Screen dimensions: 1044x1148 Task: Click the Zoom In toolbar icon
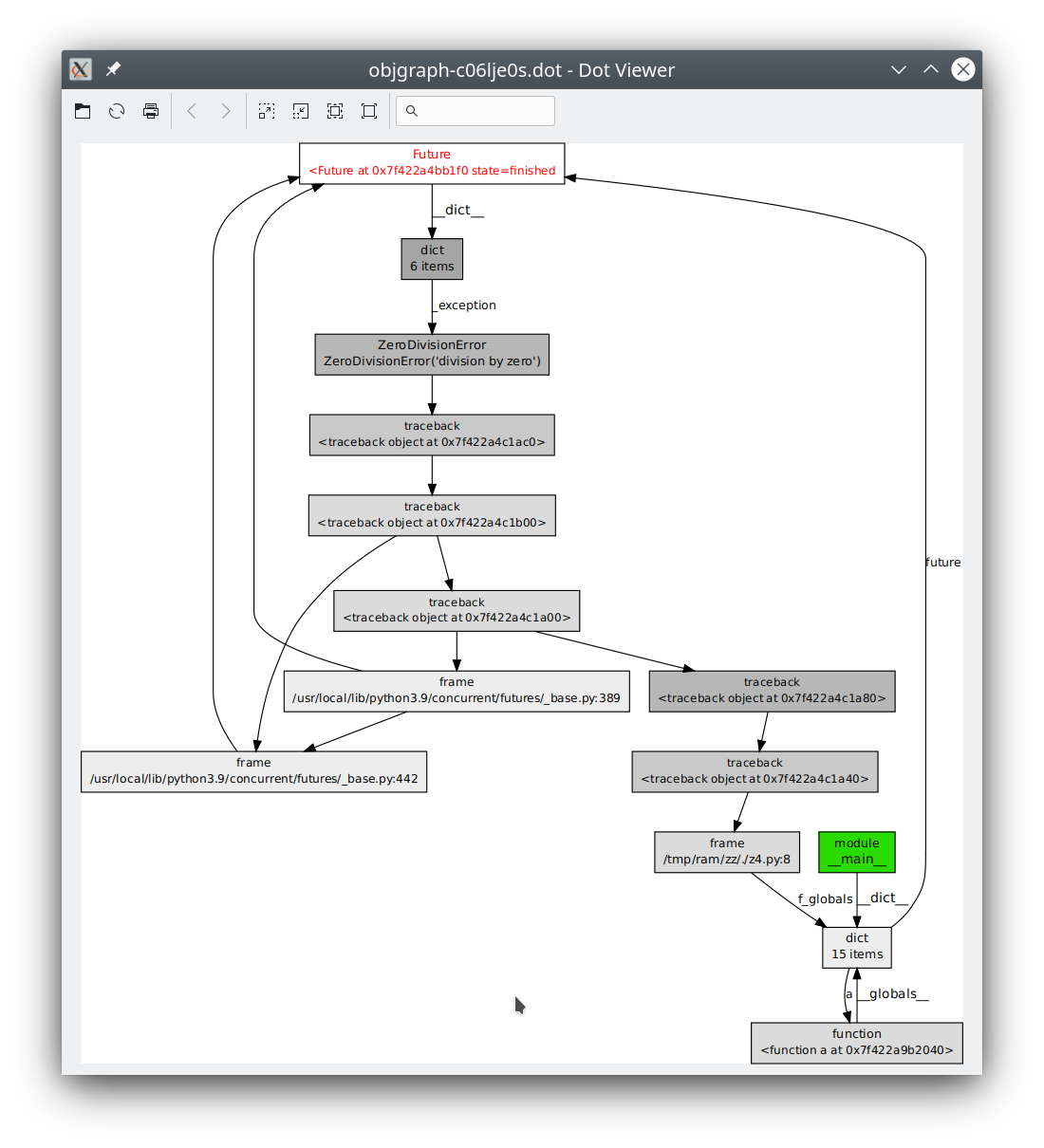(267, 111)
